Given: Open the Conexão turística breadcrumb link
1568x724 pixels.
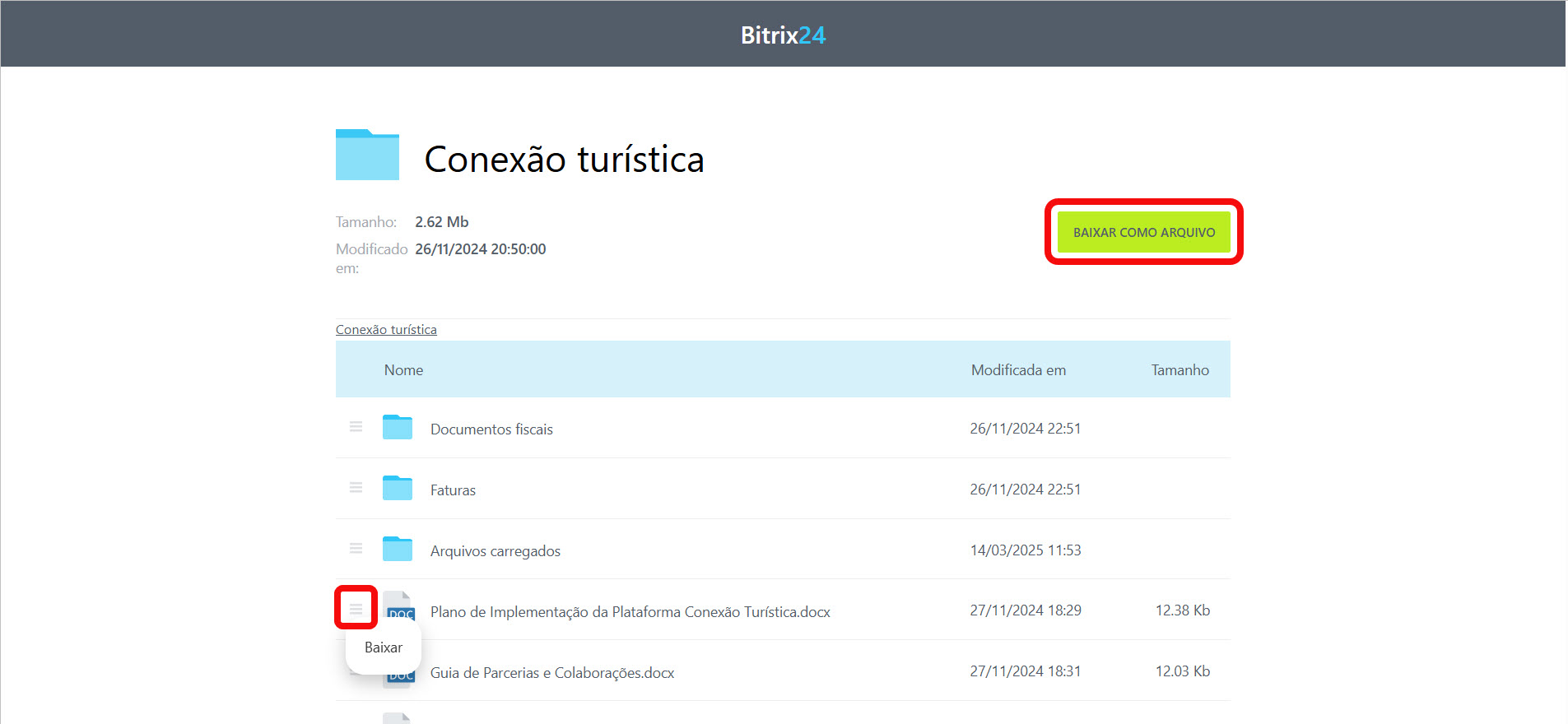Looking at the screenshot, I should (x=386, y=330).
